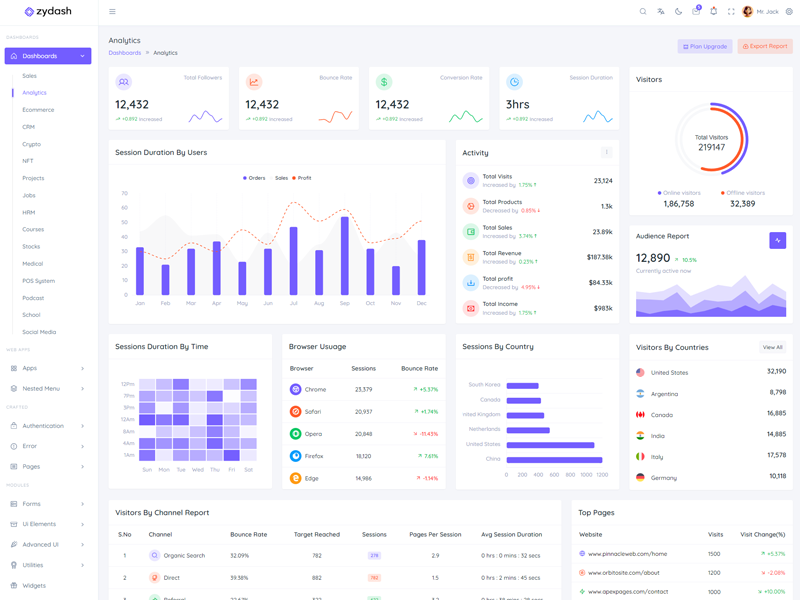The height and width of the screenshot is (600, 800).
Task: Toggle dark mode with moon icon
Action: pos(678,12)
